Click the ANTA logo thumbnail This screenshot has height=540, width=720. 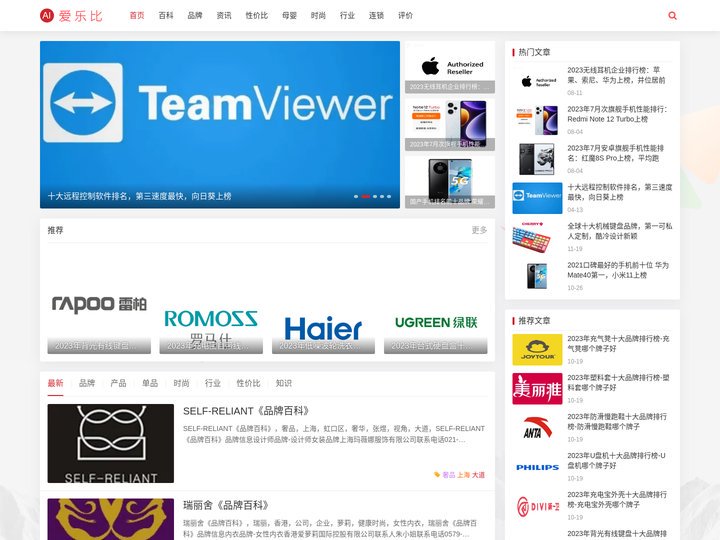pyautogui.click(x=537, y=428)
